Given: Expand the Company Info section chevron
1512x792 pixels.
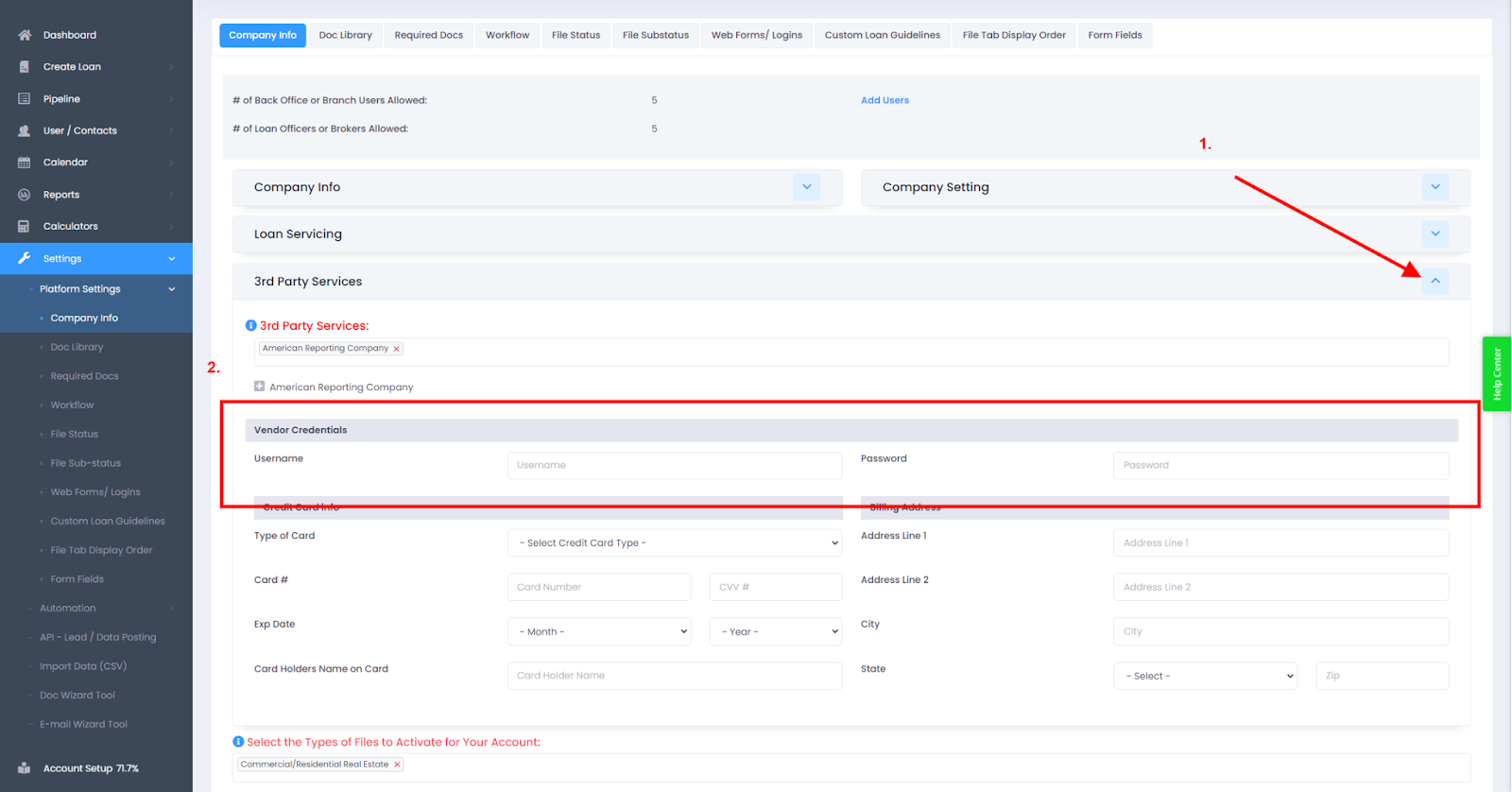Looking at the screenshot, I should pyautogui.click(x=807, y=187).
